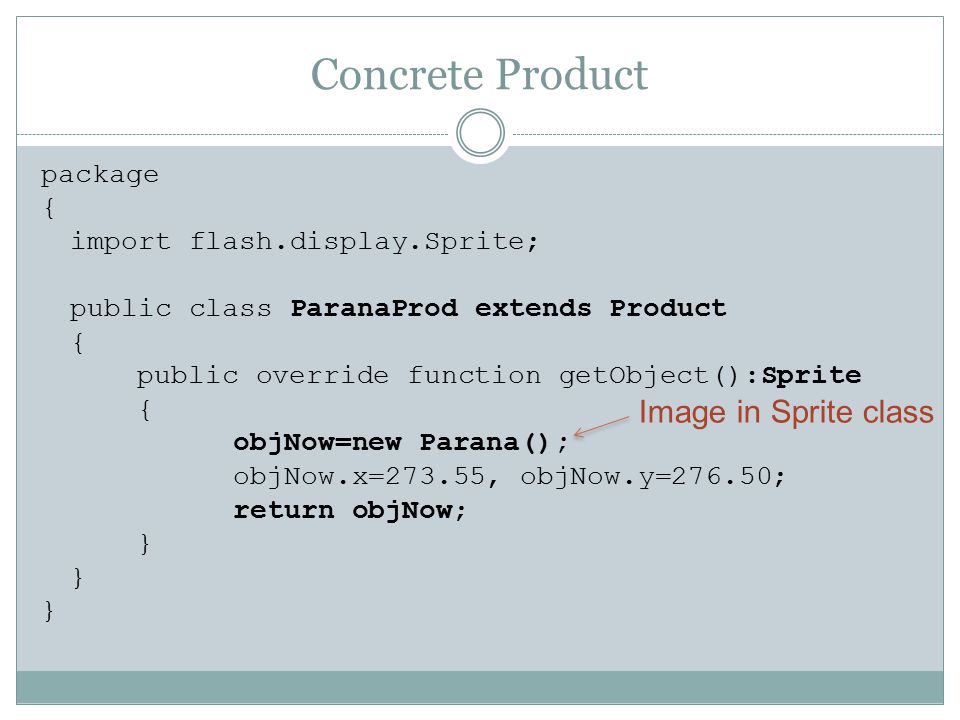The height and width of the screenshot is (720, 960).
Task: Click the circle ornament below the title
Action: point(481,133)
